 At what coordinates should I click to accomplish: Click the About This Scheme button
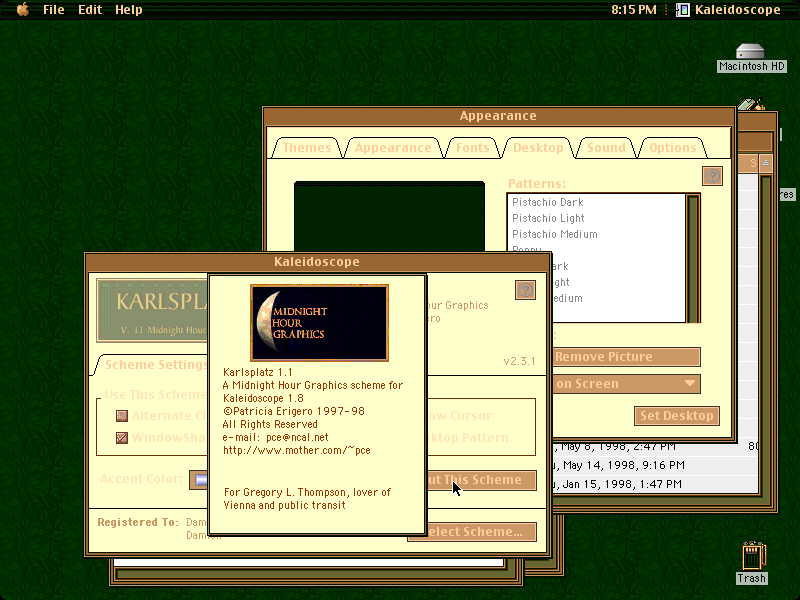click(x=481, y=480)
